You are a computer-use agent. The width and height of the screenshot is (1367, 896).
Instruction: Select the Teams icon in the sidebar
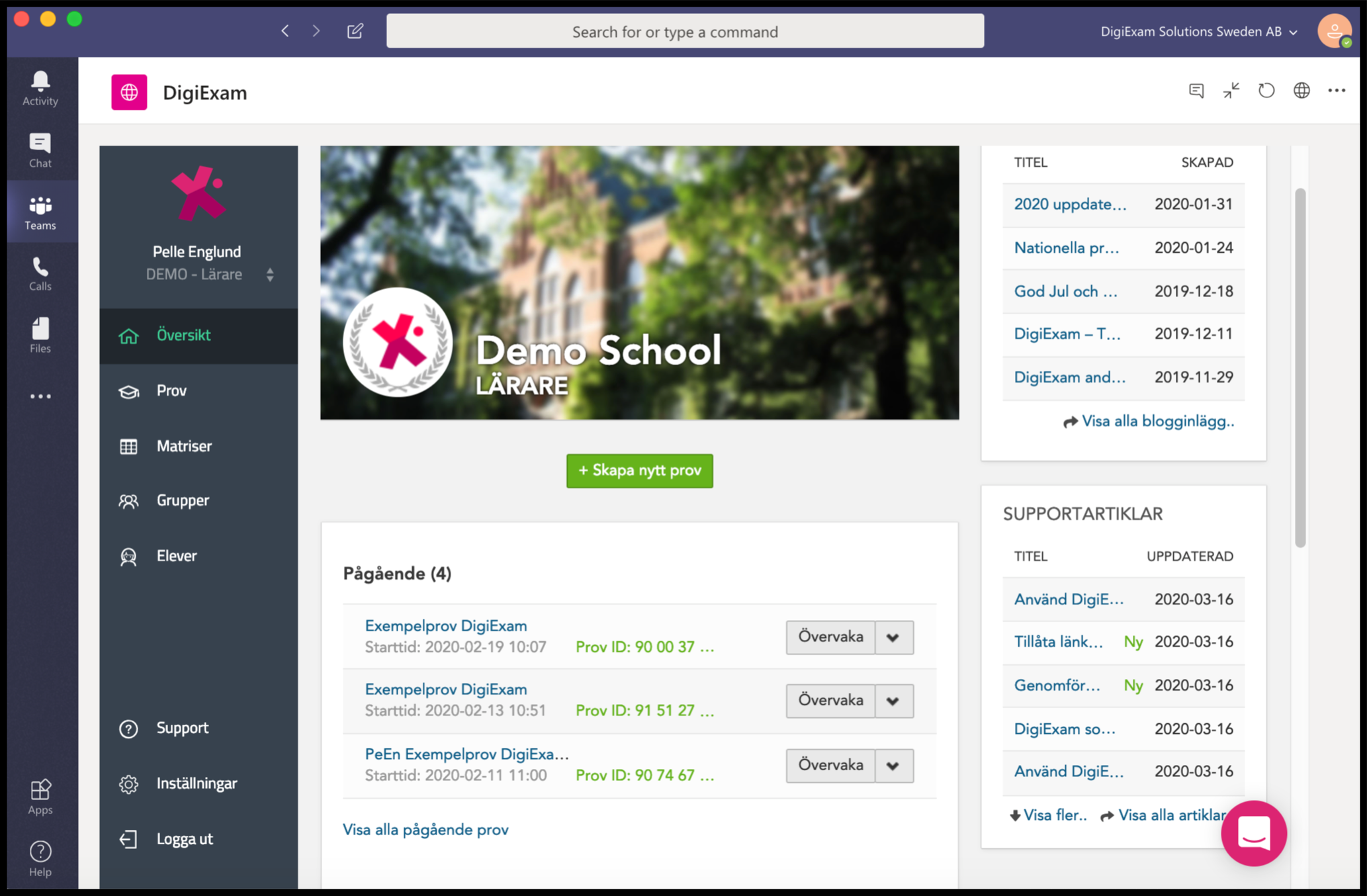pyautogui.click(x=40, y=212)
